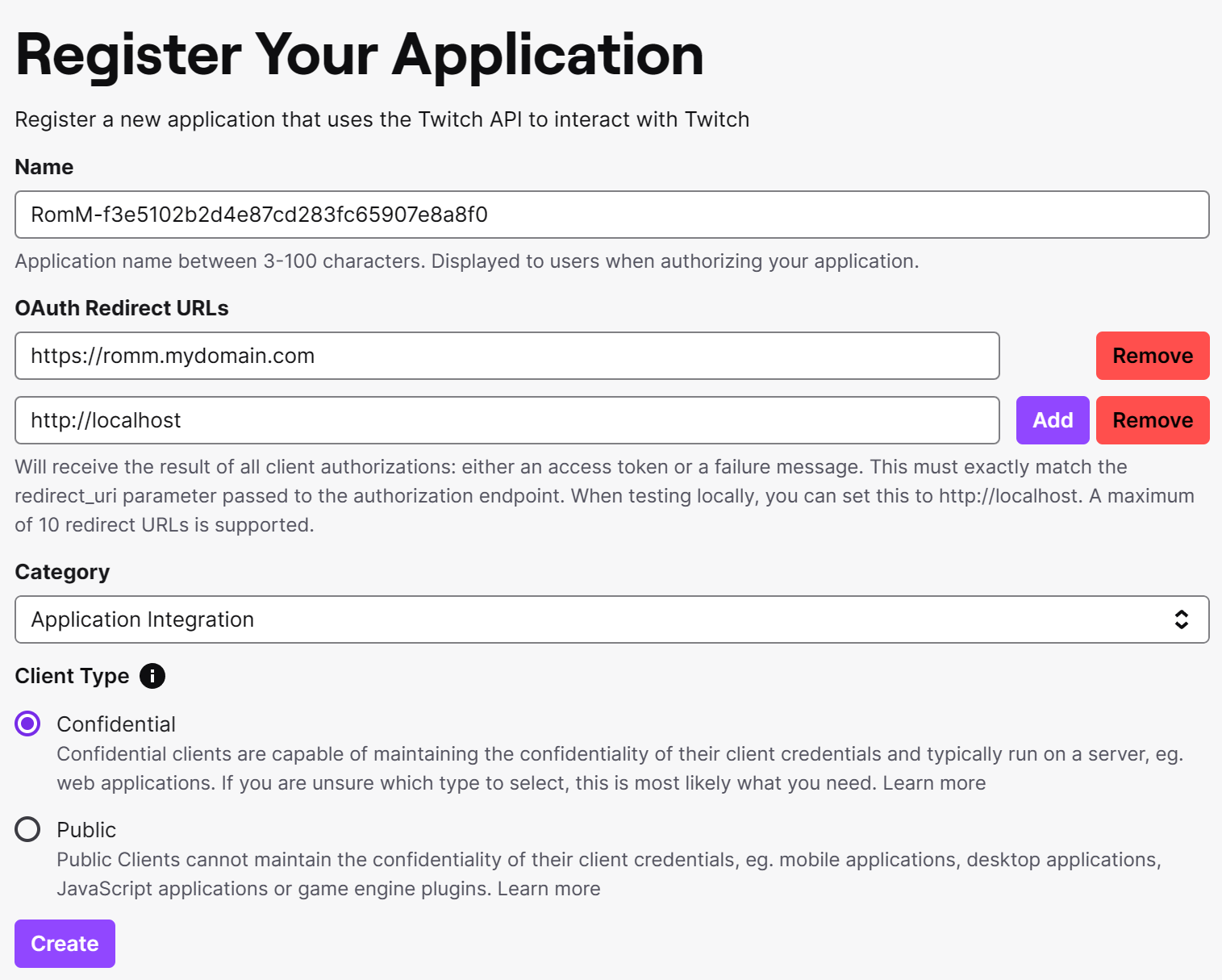The height and width of the screenshot is (980, 1222).
Task: Remove the romm.mydomain.com redirect URL
Action: [x=1152, y=356]
